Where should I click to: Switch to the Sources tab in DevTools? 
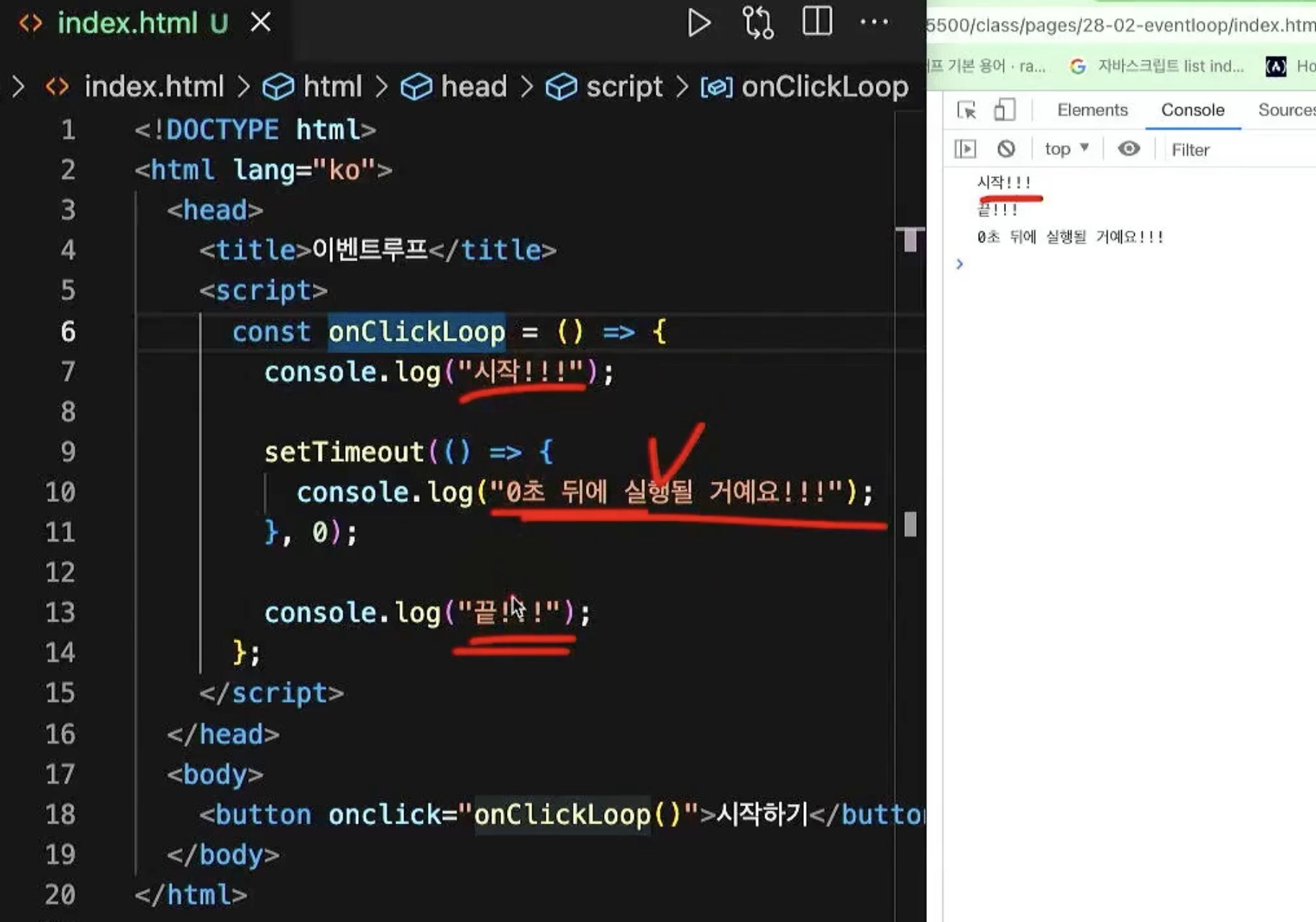1287,110
